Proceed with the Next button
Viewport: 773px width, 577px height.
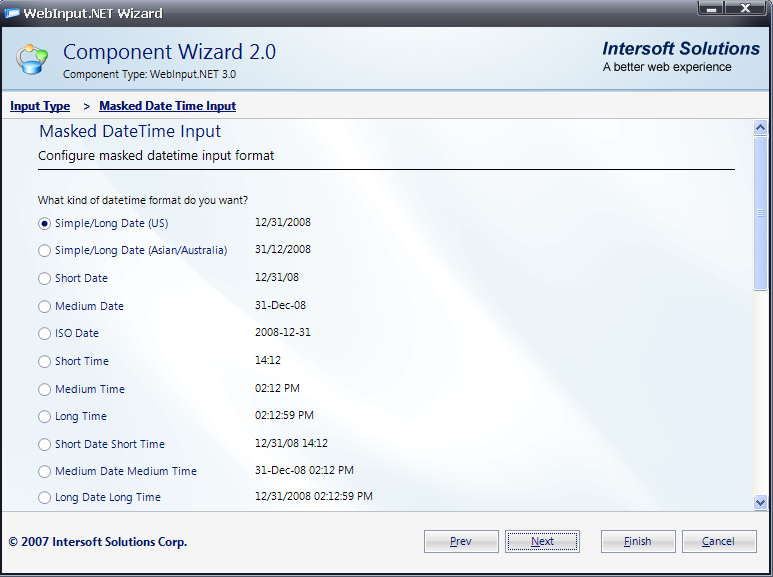542,541
